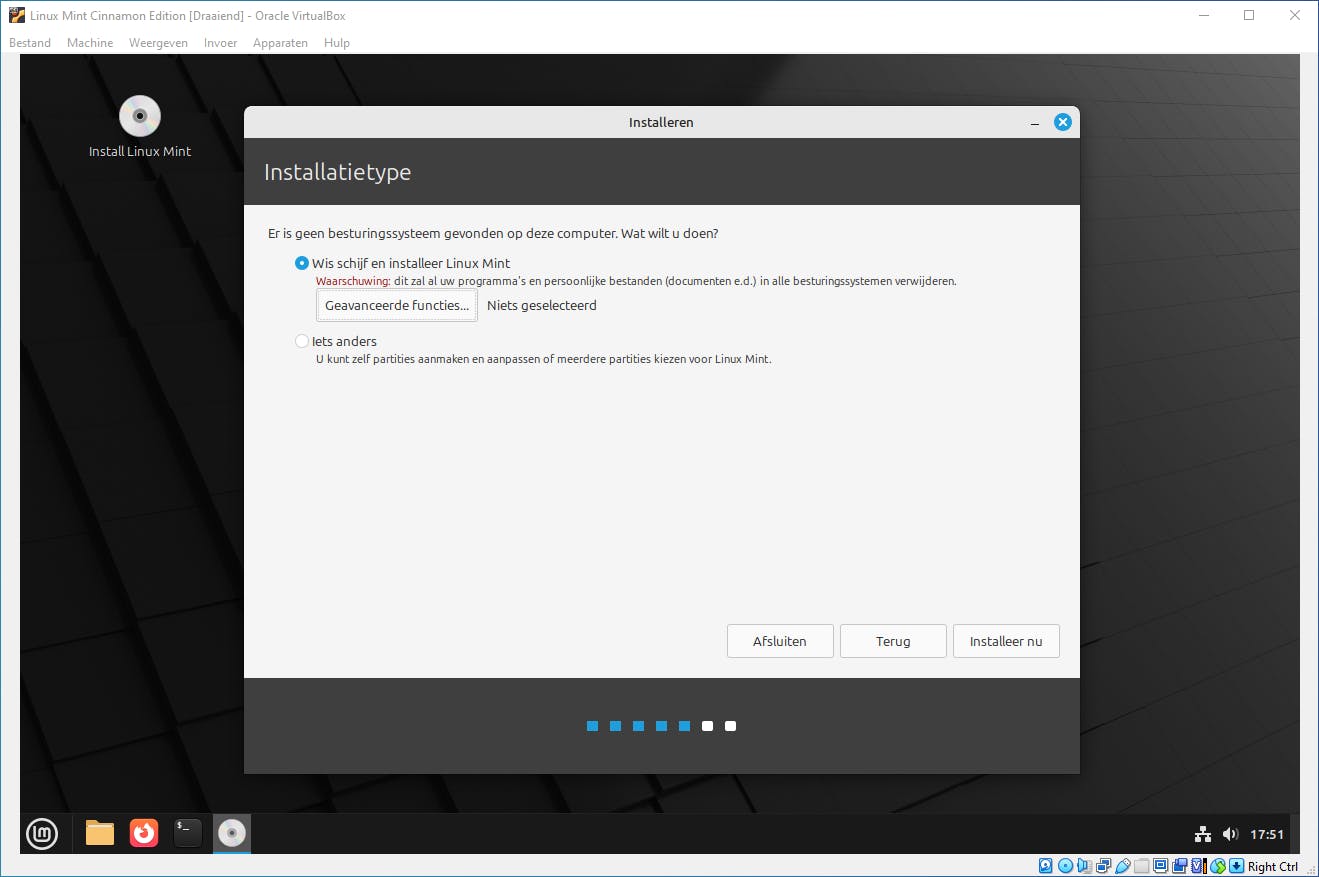Launch Firefox from the Mint panel
1319x877 pixels.
(x=144, y=833)
